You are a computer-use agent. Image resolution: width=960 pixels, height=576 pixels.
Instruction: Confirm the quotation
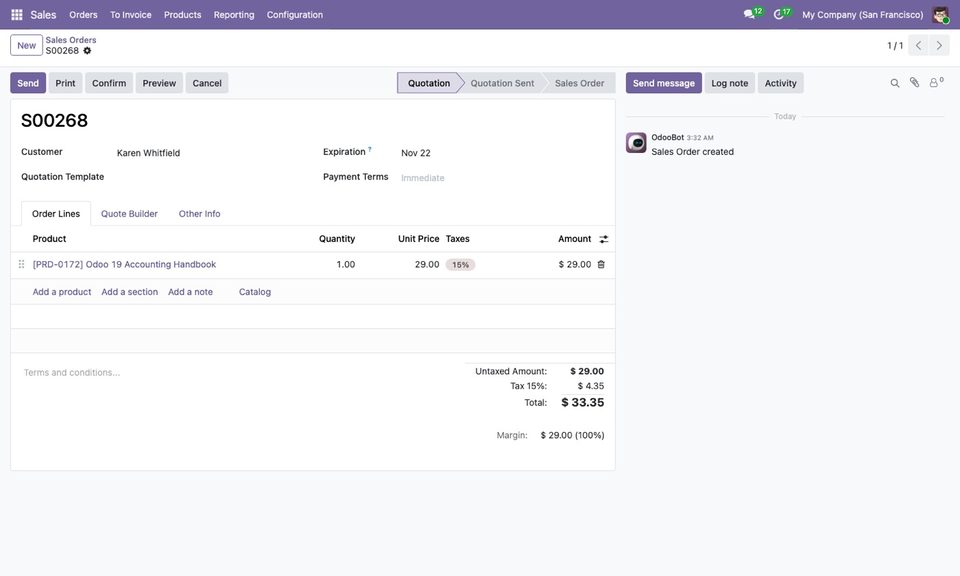click(109, 83)
